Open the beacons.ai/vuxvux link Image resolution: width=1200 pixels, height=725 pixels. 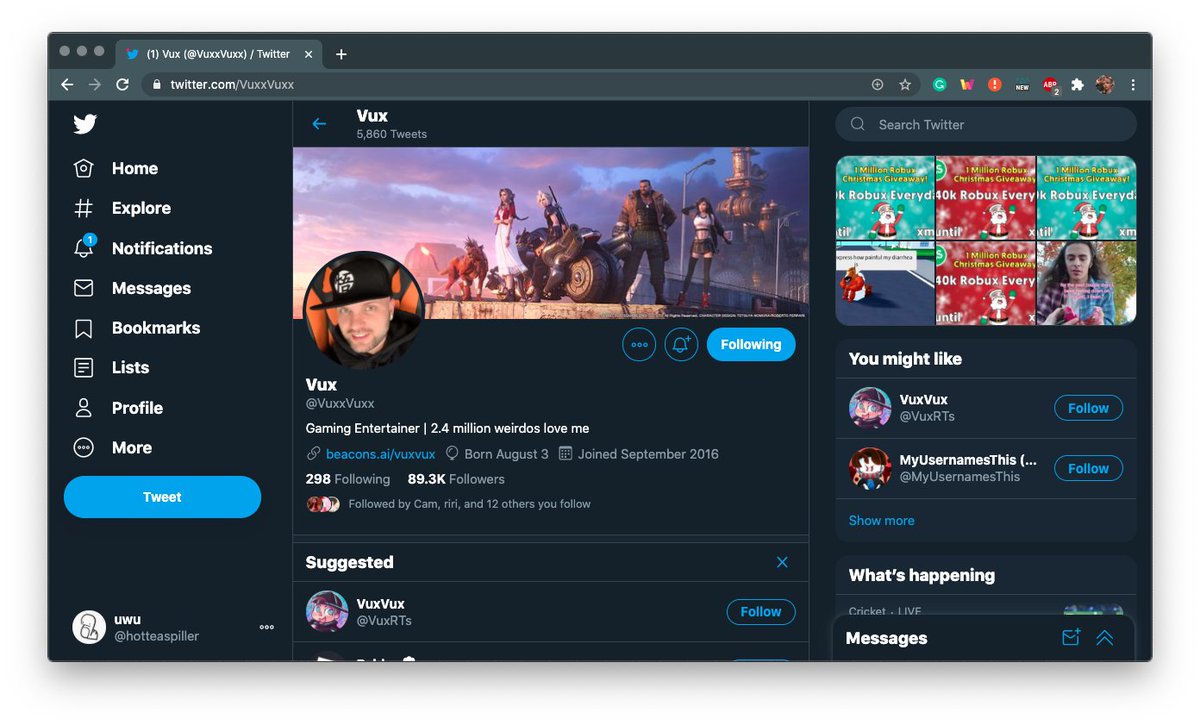[x=380, y=454]
